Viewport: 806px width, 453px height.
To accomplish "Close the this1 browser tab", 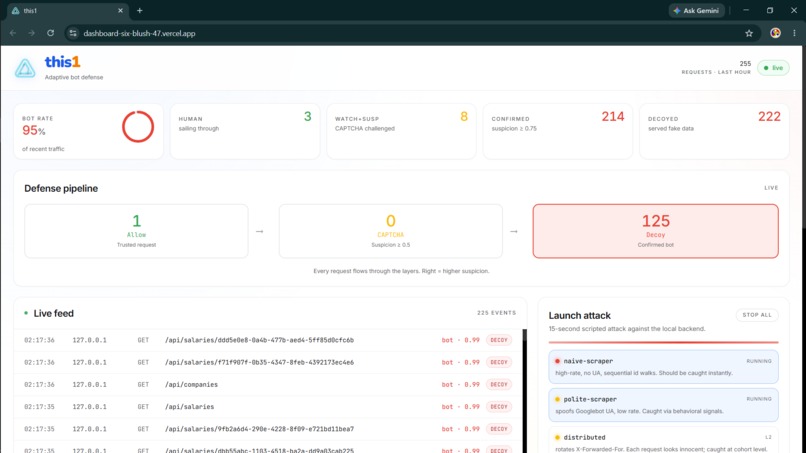I will (120, 10).
